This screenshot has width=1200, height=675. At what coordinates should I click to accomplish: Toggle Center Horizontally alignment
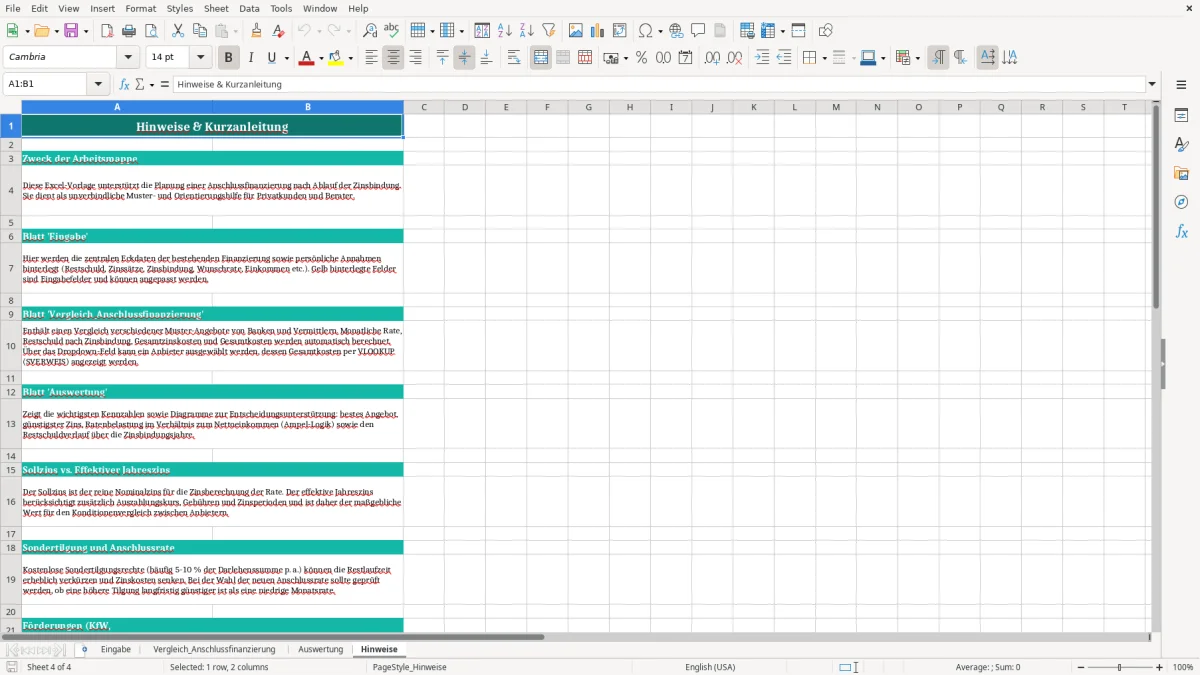point(394,58)
